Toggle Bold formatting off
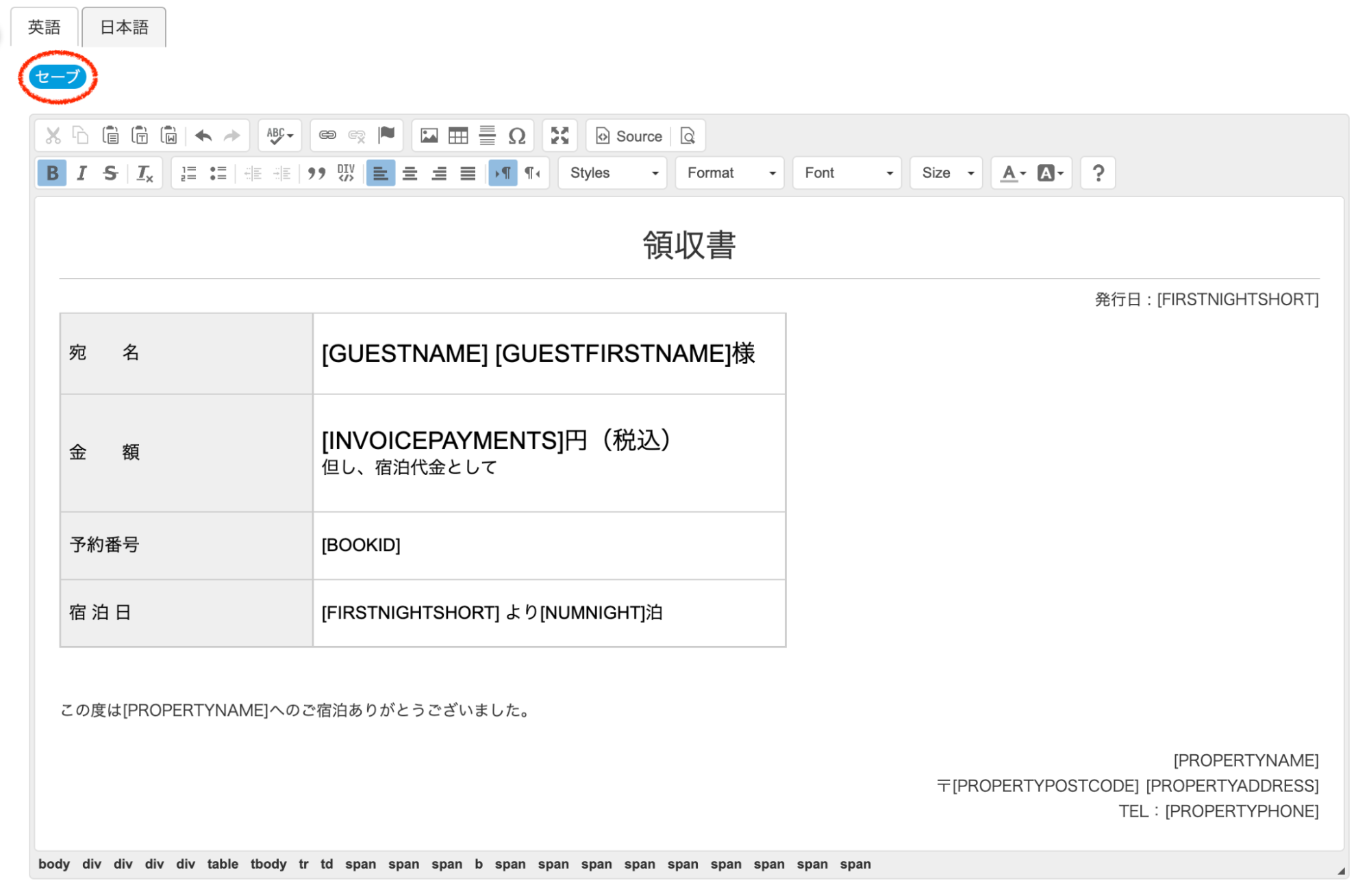 coord(52,173)
